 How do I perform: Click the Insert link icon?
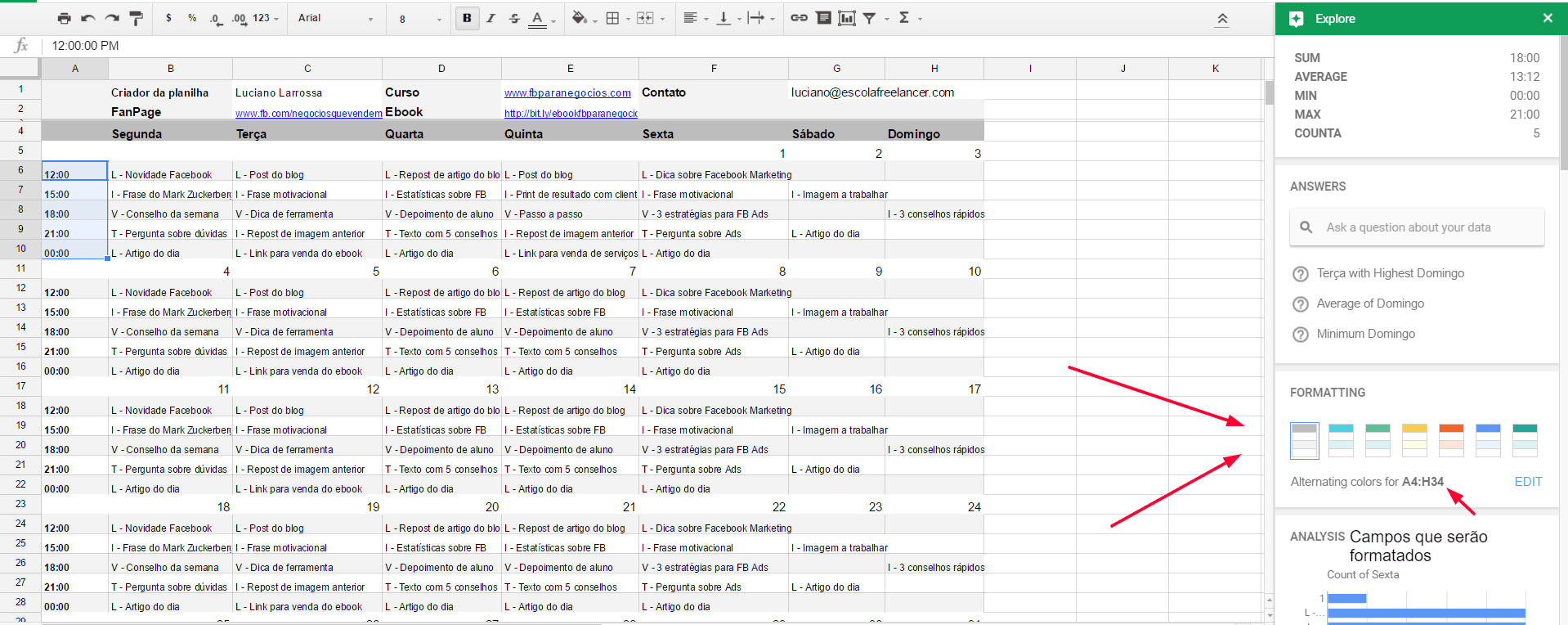click(x=799, y=18)
